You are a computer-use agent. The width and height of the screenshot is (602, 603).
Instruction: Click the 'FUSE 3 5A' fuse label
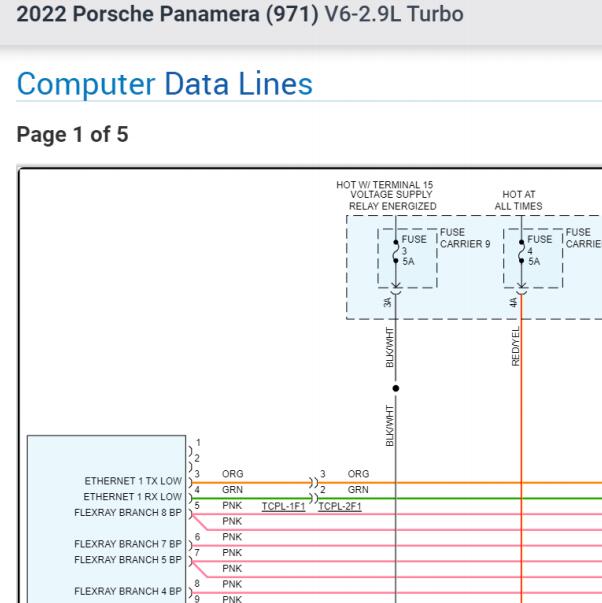(x=414, y=250)
